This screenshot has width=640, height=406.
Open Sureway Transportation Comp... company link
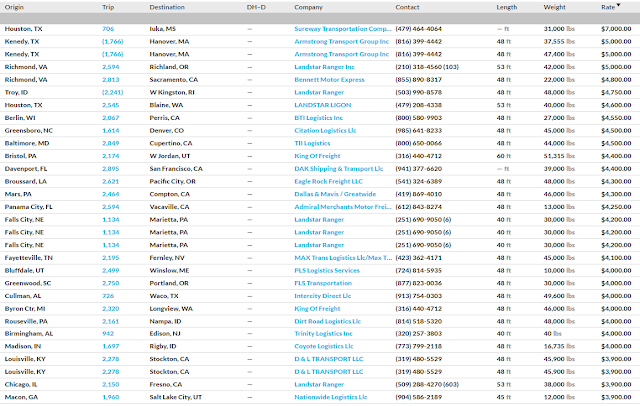click(x=342, y=29)
